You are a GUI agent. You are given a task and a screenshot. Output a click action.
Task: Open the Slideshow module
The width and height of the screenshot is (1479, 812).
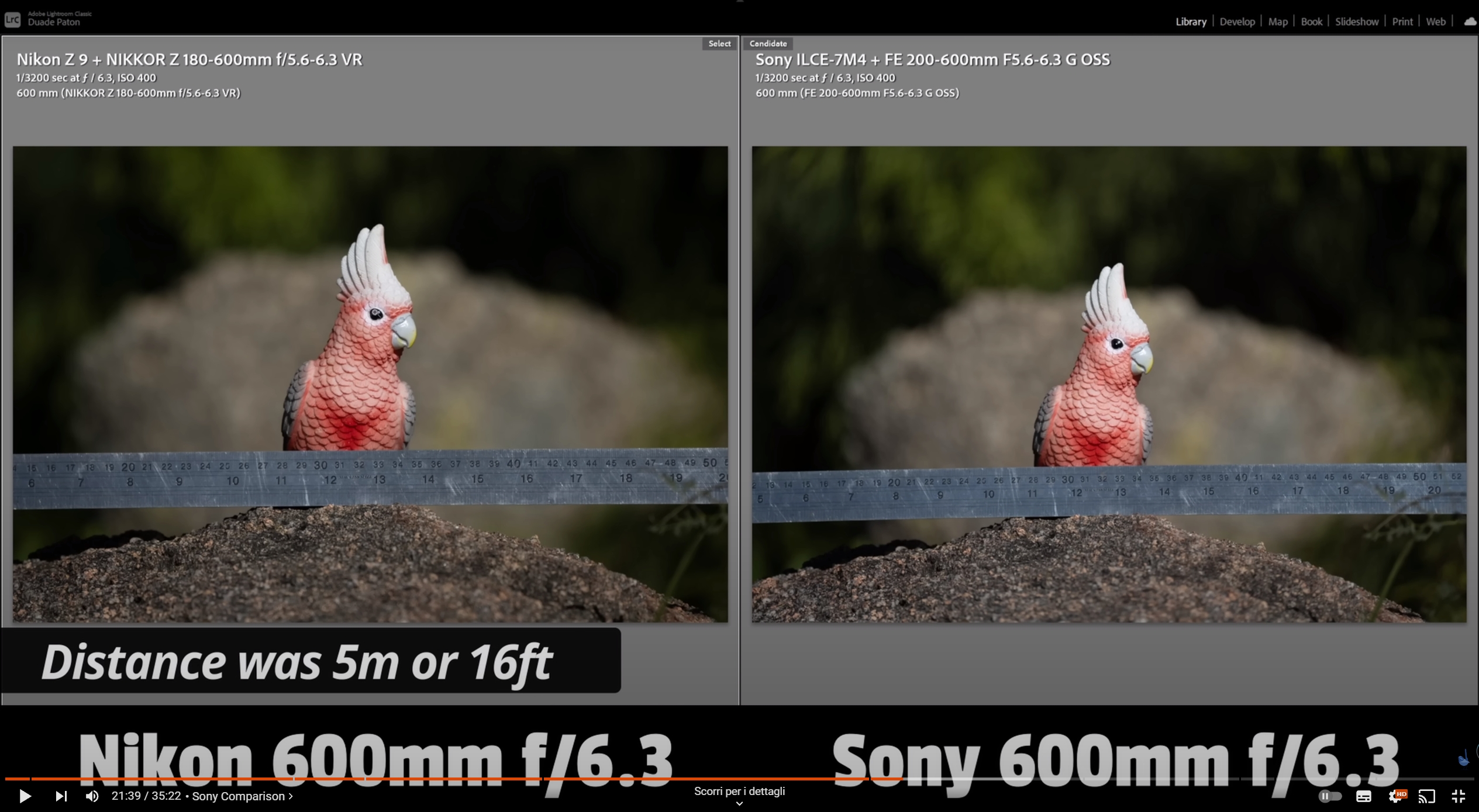(1356, 22)
